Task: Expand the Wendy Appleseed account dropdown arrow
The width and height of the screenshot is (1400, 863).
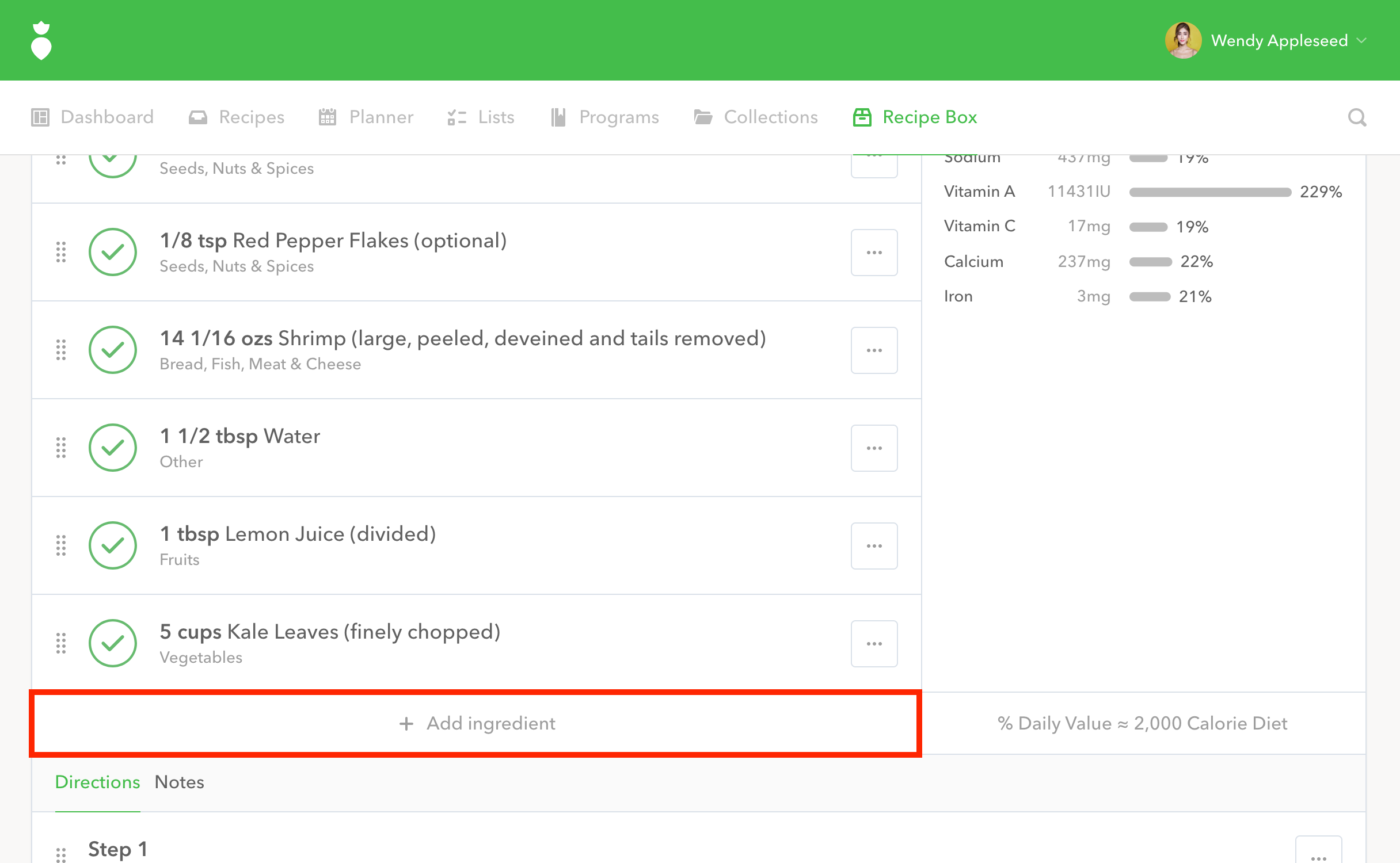Action: tap(1362, 40)
